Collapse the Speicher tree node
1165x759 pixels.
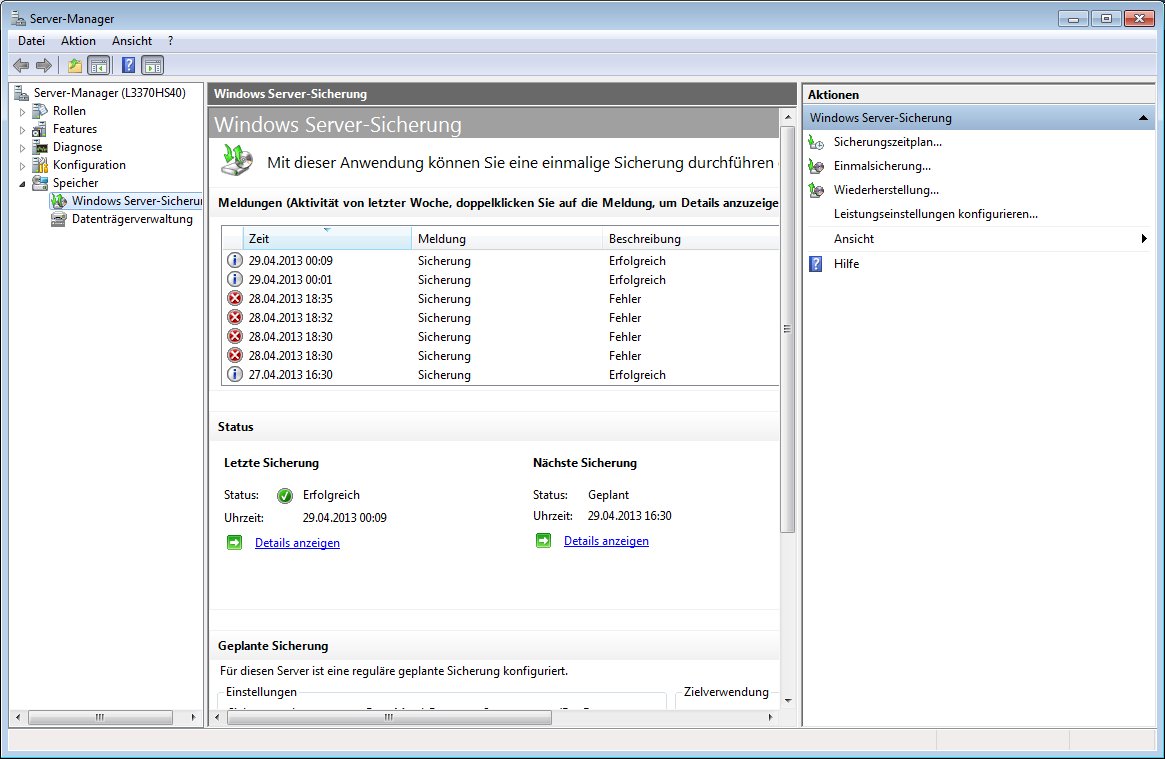click(22, 183)
